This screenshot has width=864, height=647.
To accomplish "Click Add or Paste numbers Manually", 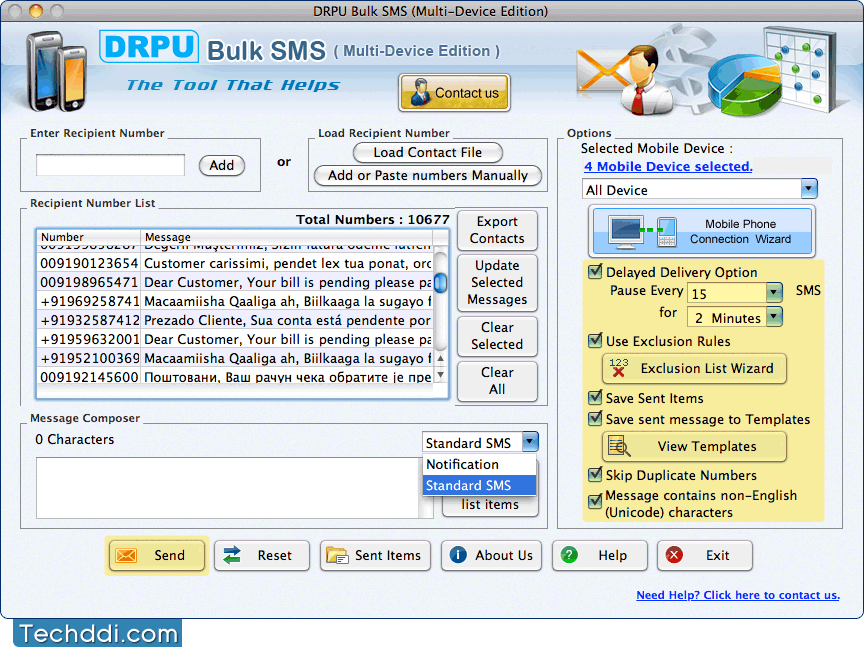I will (x=428, y=175).
